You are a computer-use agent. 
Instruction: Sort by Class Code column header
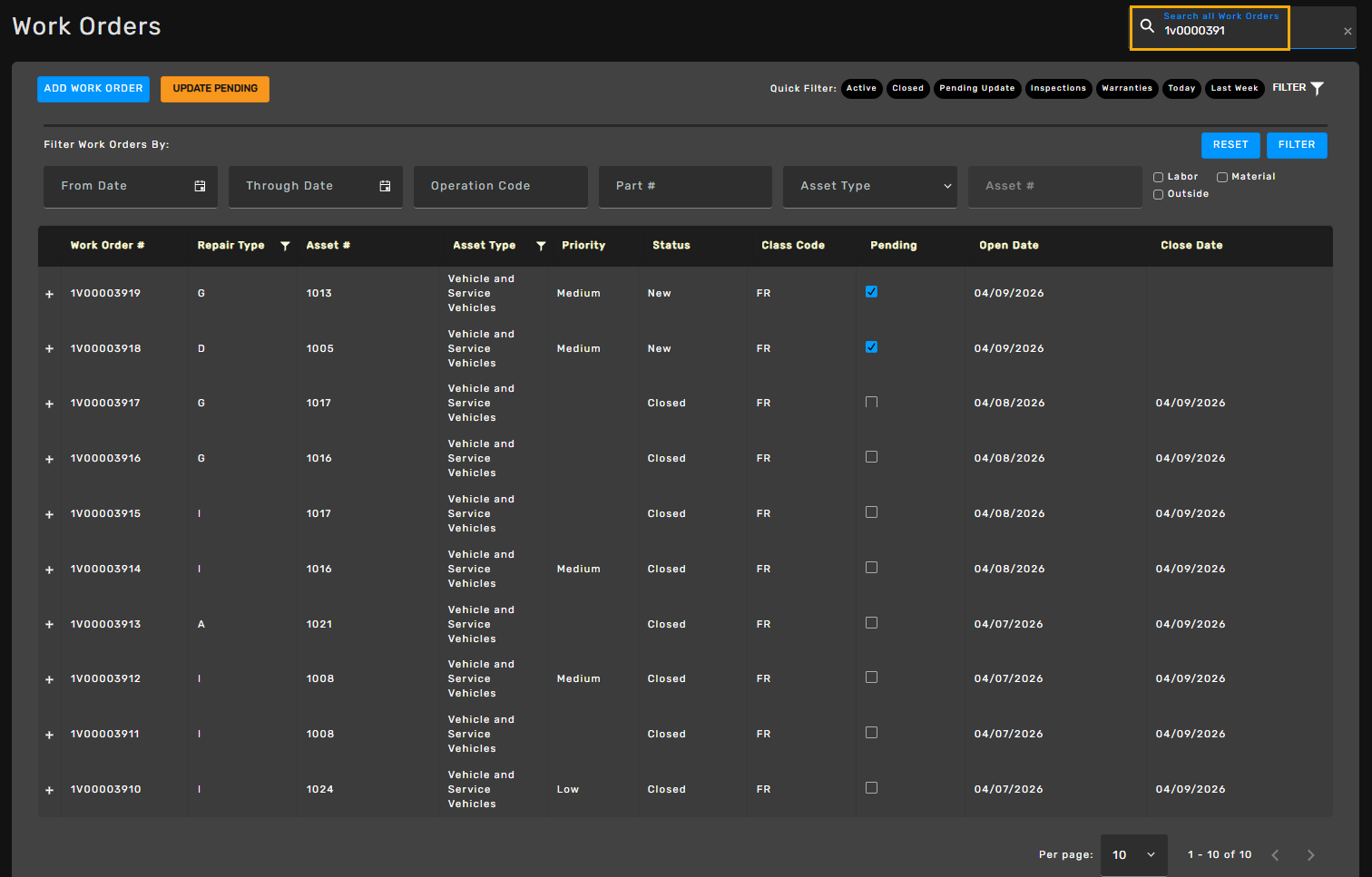(793, 246)
